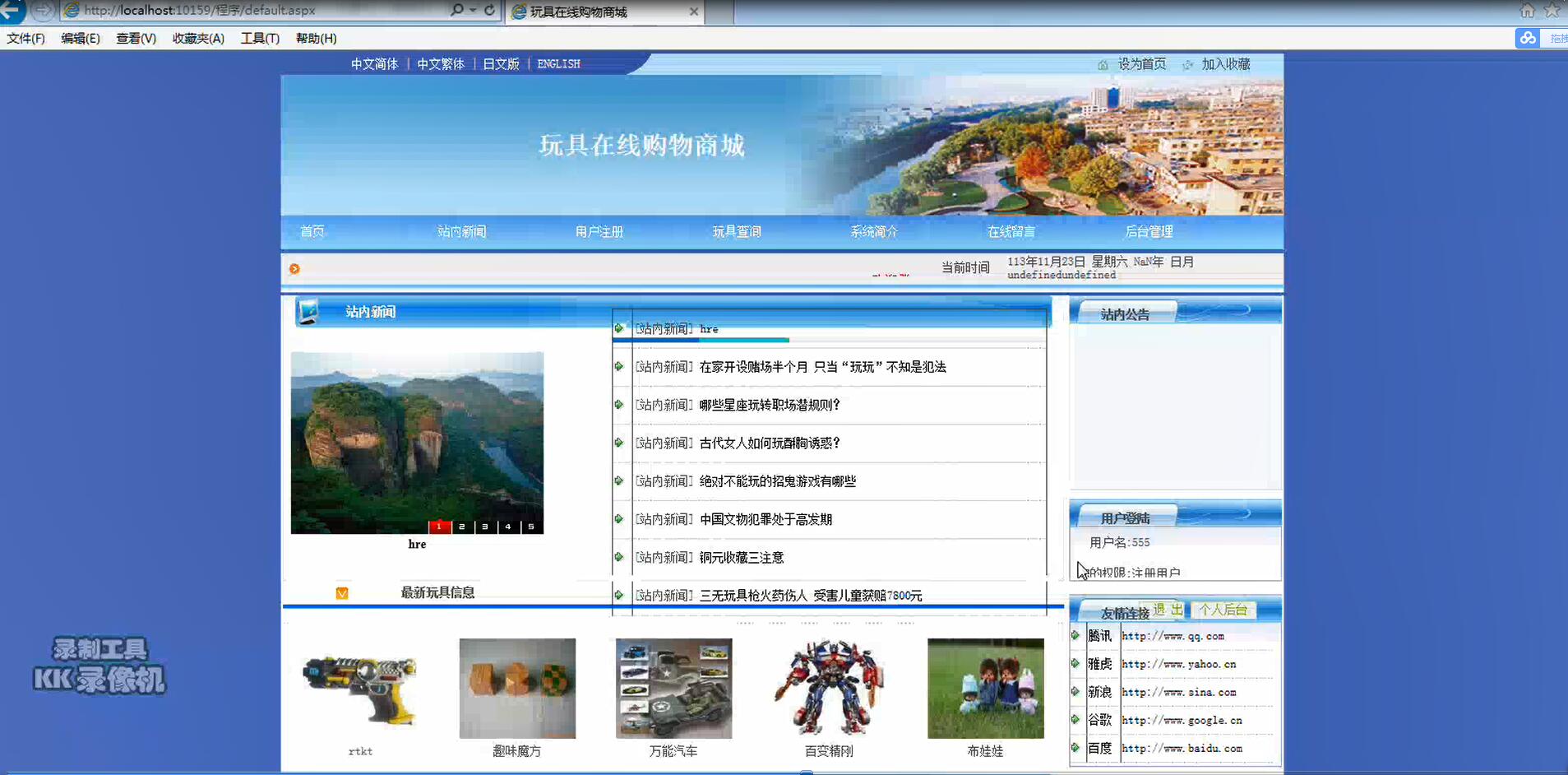1568x775 pixels.
Task: Select slideshow image number 3
Action: coord(485,527)
